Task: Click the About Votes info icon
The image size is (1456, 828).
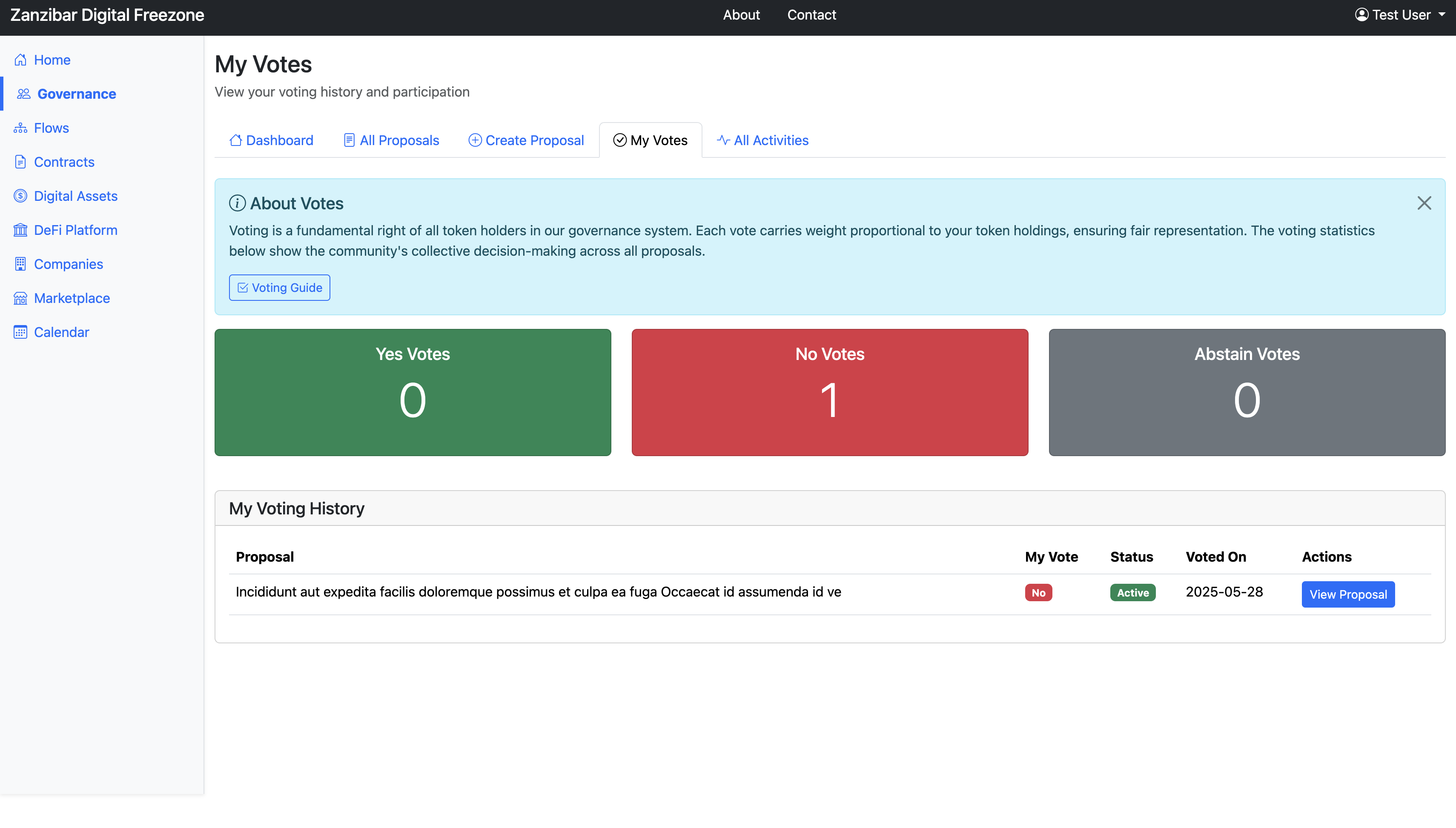Action: [237, 203]
